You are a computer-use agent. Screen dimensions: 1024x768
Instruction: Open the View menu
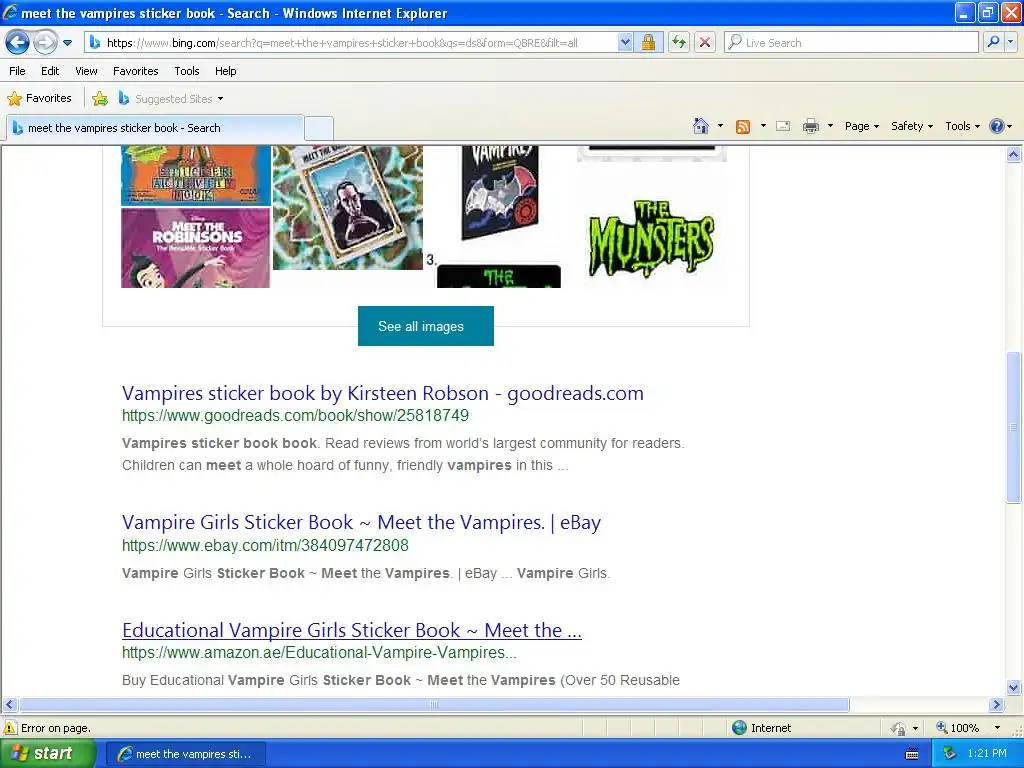86,71
